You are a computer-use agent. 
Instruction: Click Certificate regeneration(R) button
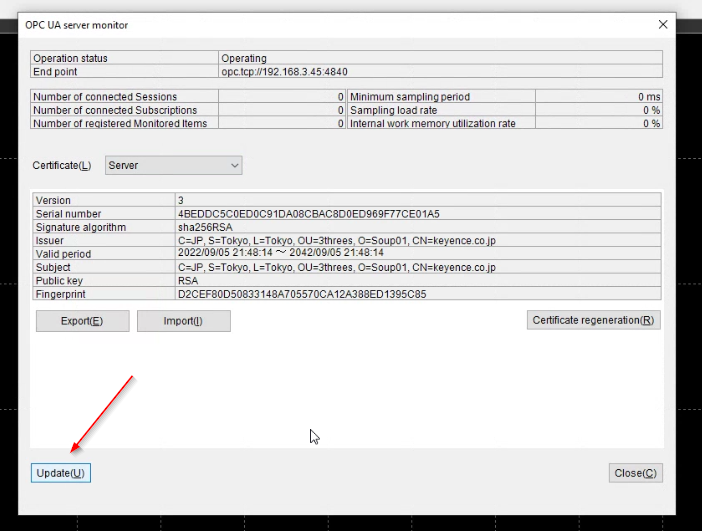(x=594, y=320)
